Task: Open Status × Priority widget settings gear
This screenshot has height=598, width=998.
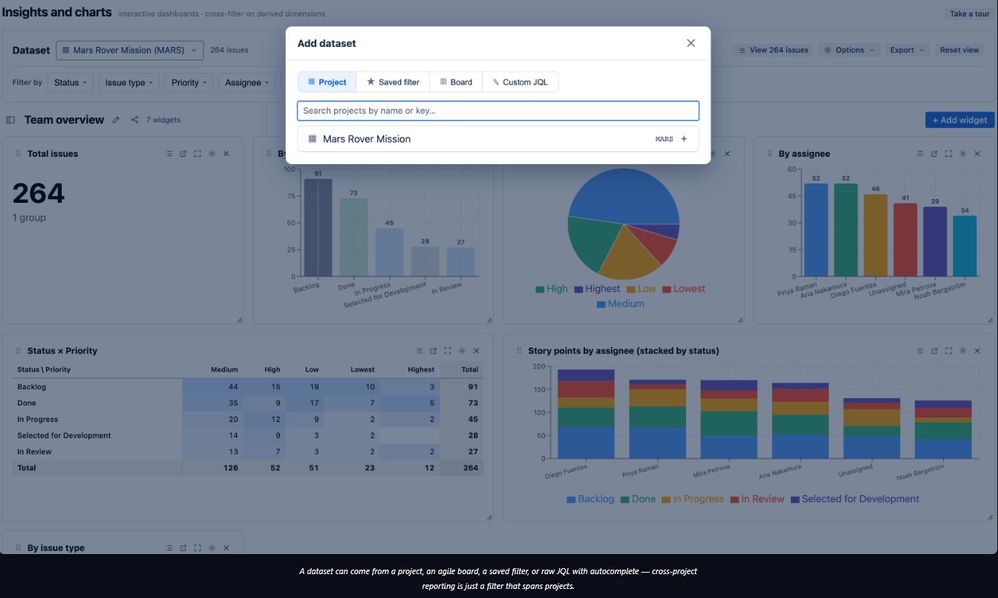Action: coord(462,351)
